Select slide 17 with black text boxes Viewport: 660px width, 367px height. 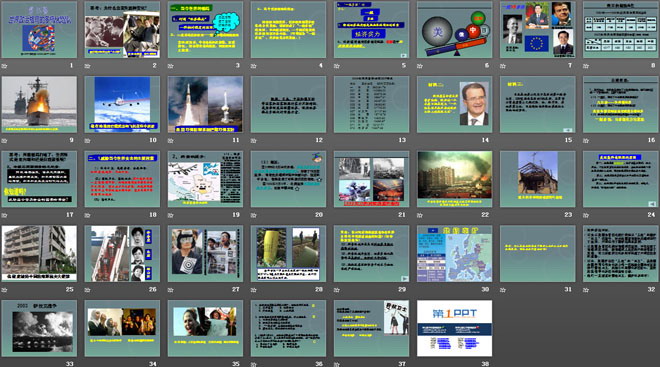point(39,179)
